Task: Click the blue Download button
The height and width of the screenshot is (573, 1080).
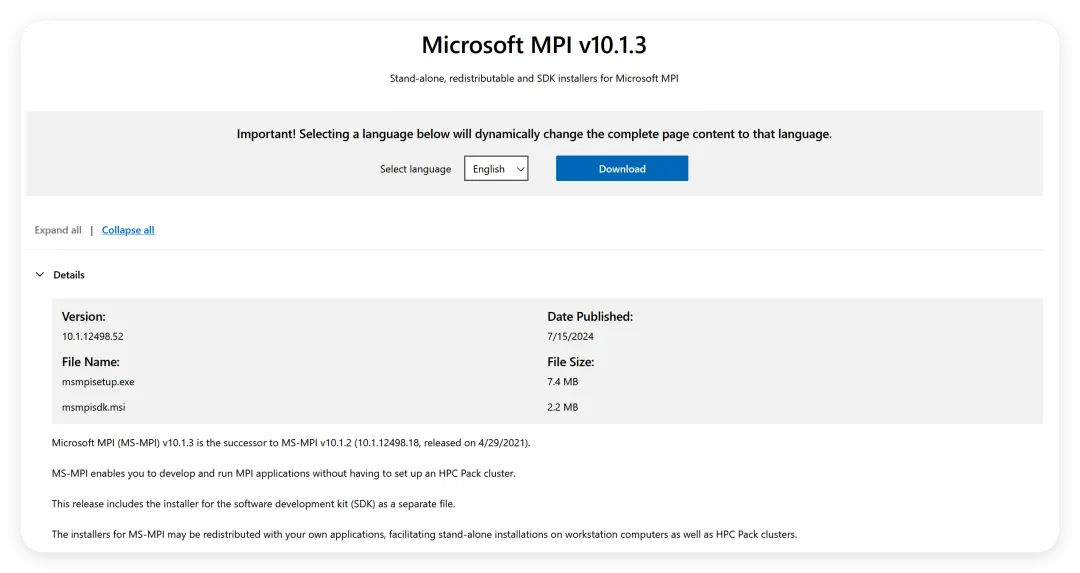Action: 621,169
